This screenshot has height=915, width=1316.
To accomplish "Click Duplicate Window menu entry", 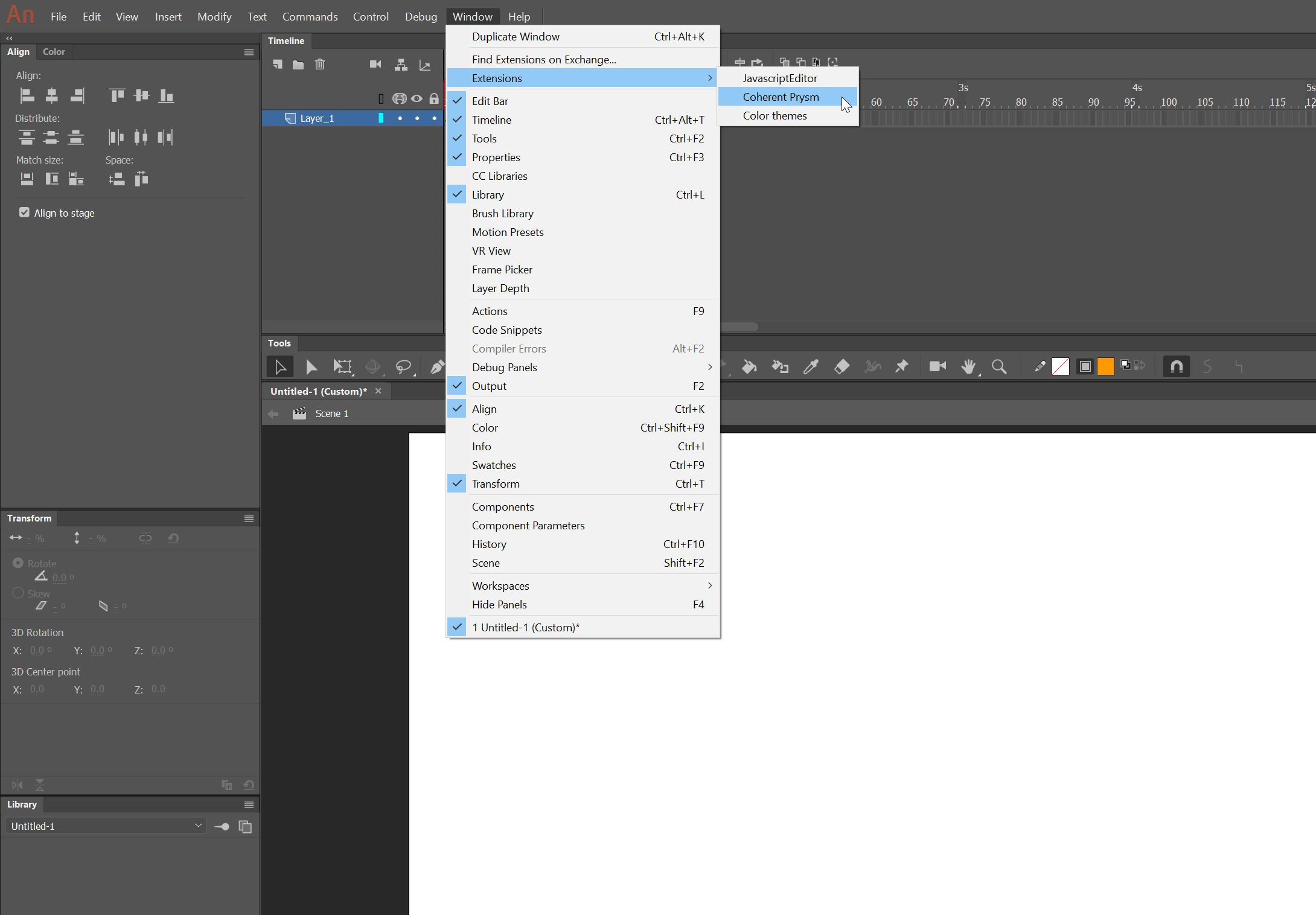I will coord(583,36).
